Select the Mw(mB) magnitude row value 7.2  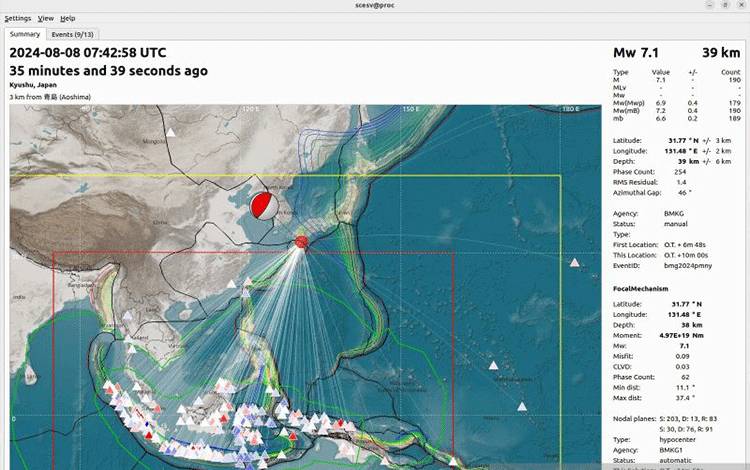click(661, 110)
